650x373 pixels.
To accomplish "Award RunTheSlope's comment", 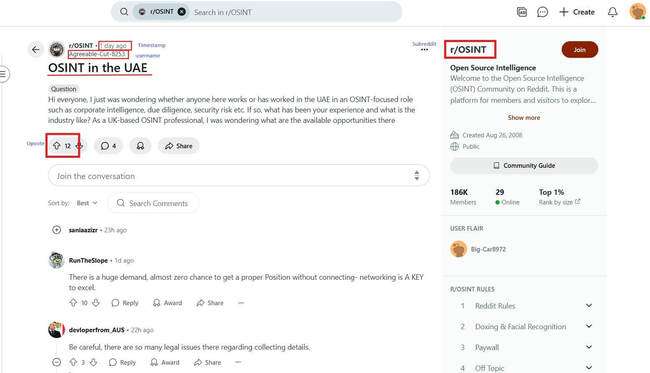I will coord(167,303).
